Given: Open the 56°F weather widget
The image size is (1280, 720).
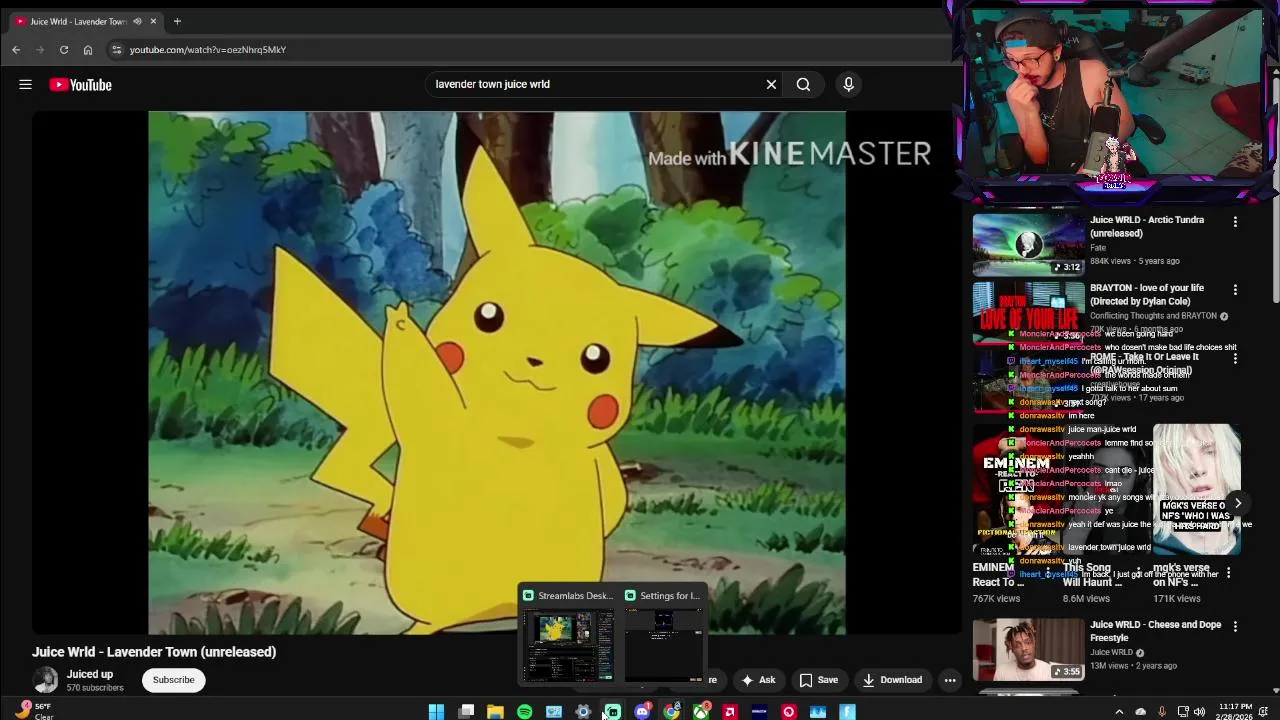Looking at the screenshot, I should [34, 711].
